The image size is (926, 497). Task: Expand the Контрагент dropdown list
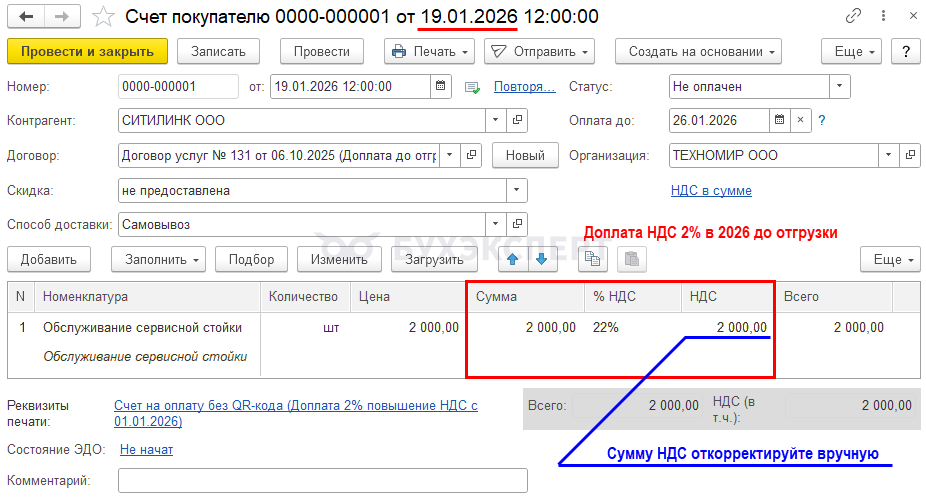pyautogui.click(x=495, y=120)
